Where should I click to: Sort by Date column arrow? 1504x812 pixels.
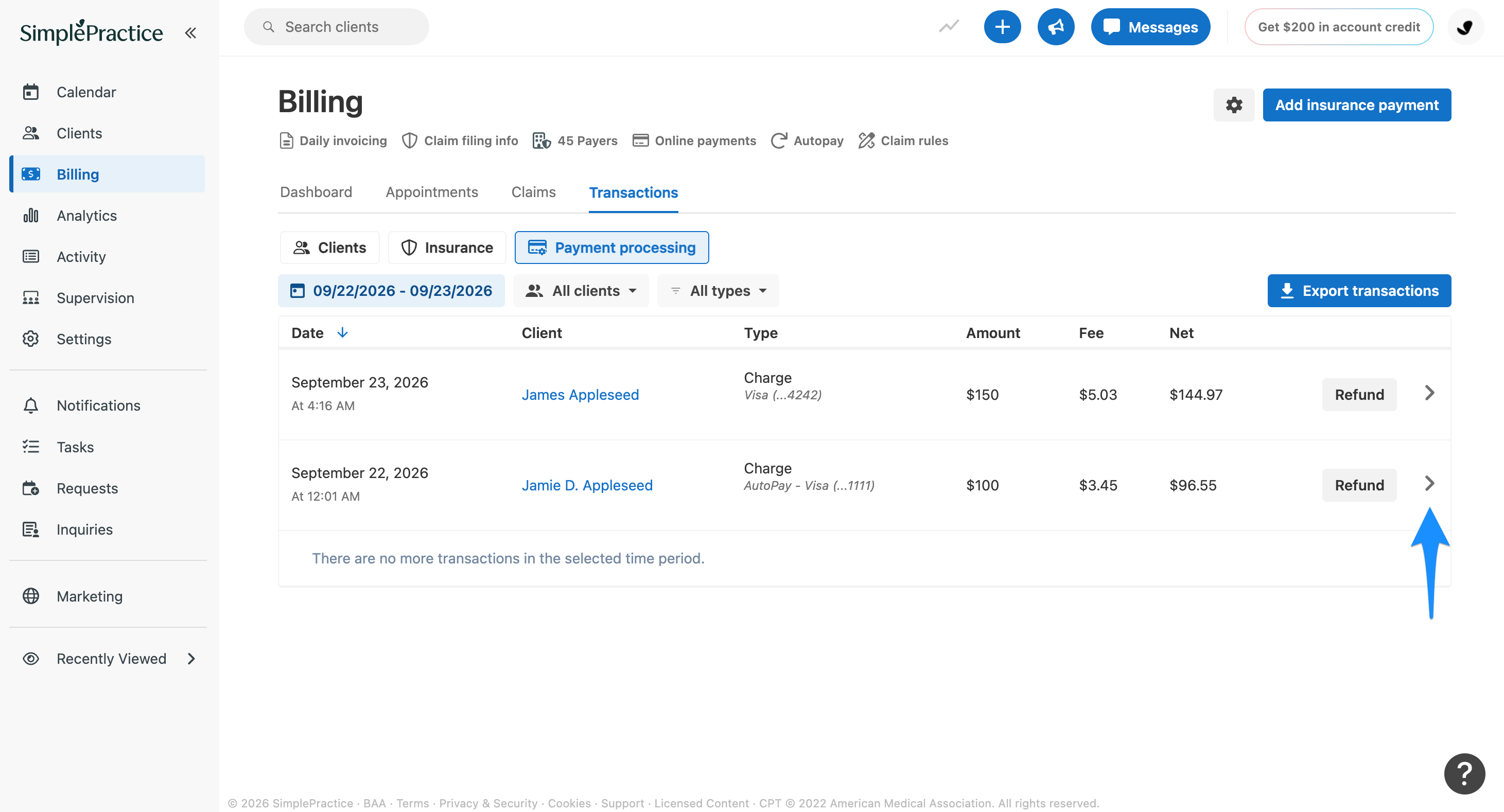(x=343, y=333)
